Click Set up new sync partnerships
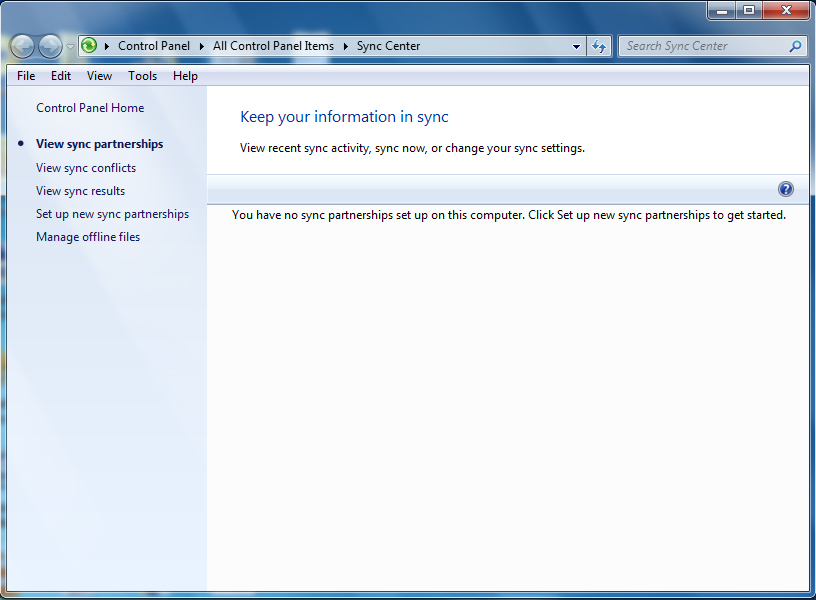 click(112, 214)
